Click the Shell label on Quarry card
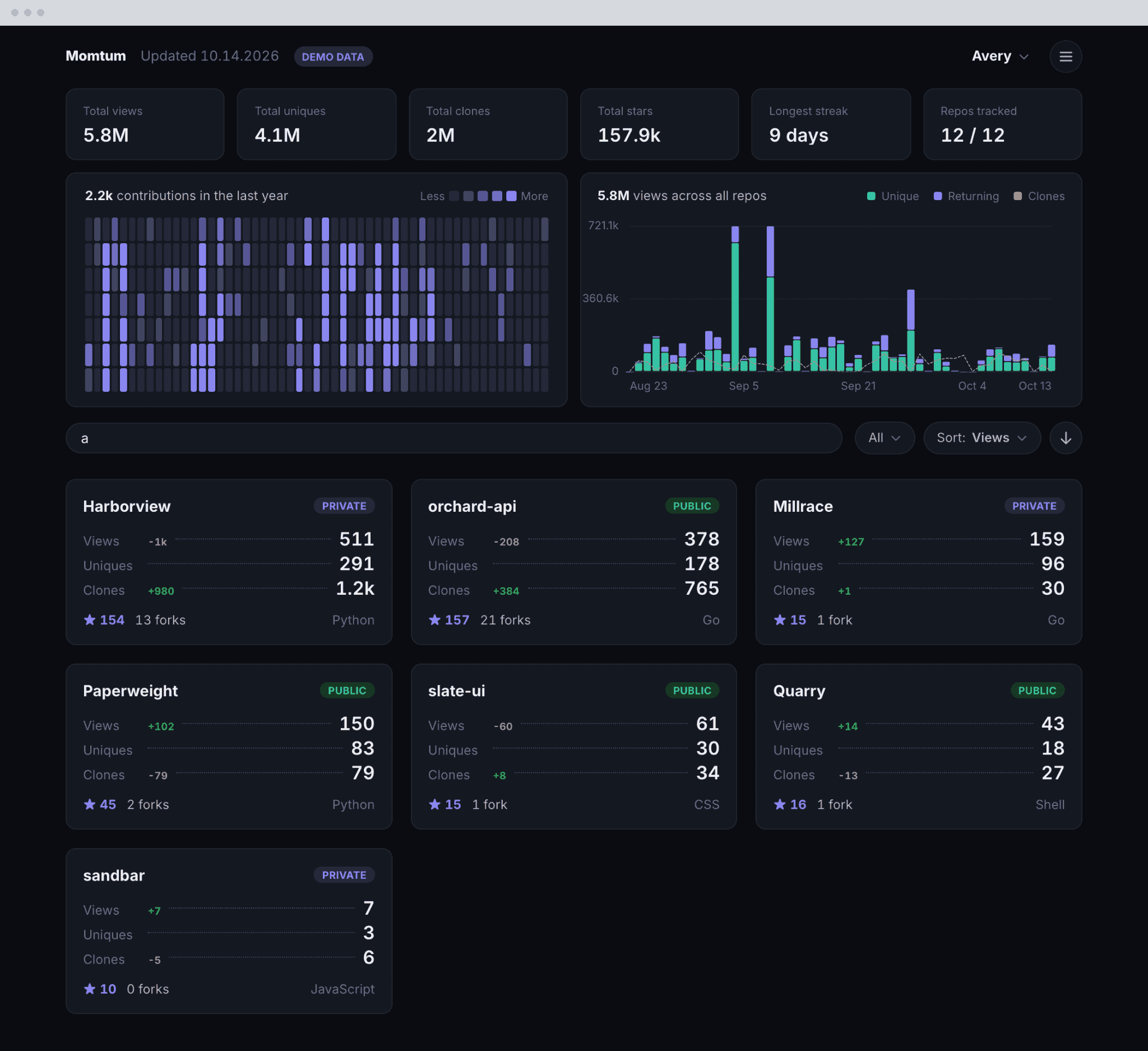The width and height of the screenshot is (1148, 1051). click(x=1049, y=804)
